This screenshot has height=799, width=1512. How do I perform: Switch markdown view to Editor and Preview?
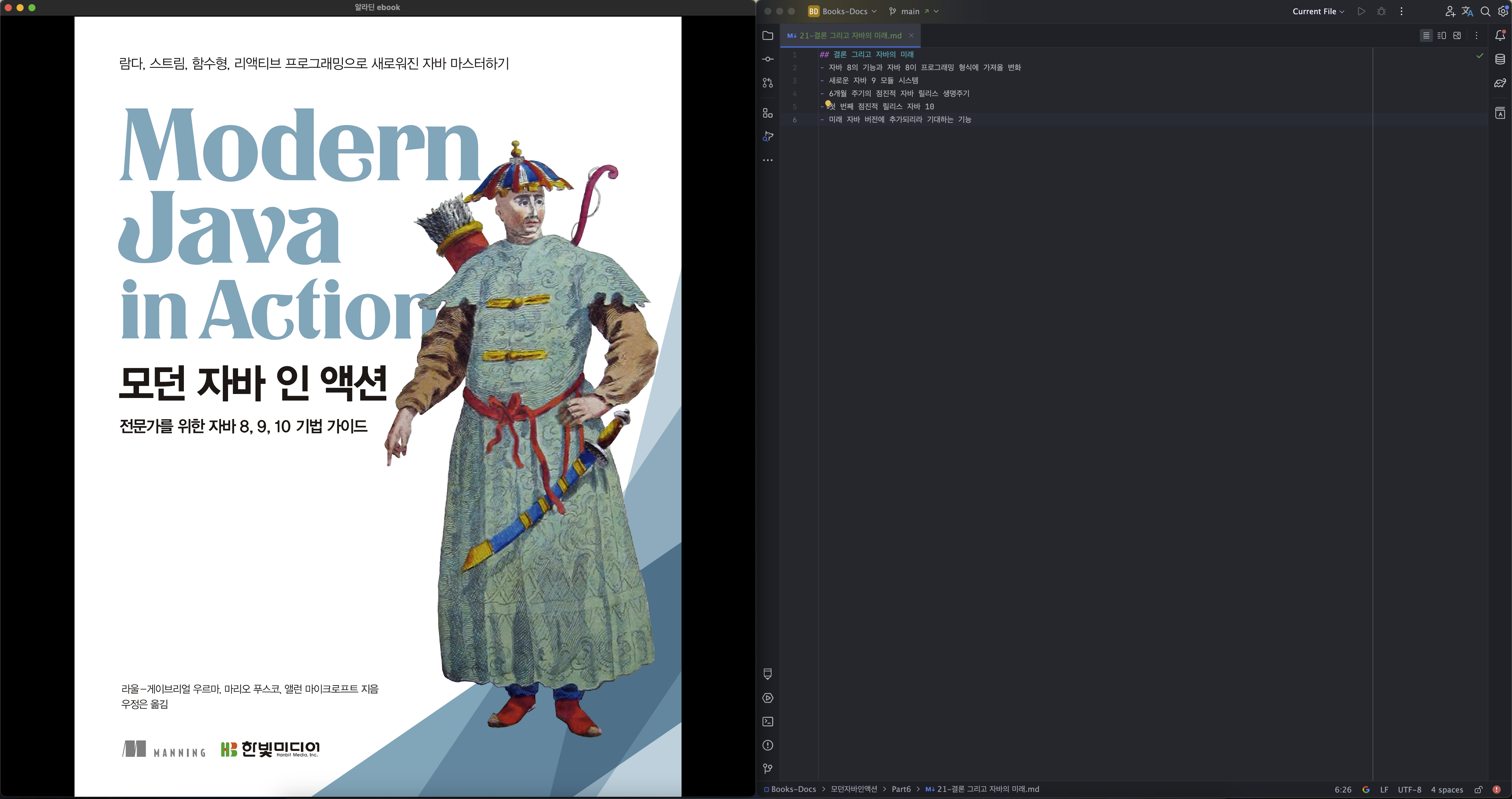pos(1441,36)
